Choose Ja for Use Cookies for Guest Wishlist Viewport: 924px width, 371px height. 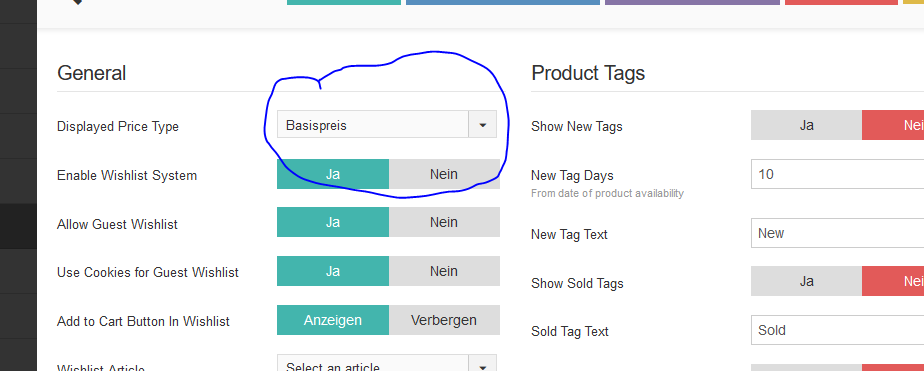click(x=333, y=271)
